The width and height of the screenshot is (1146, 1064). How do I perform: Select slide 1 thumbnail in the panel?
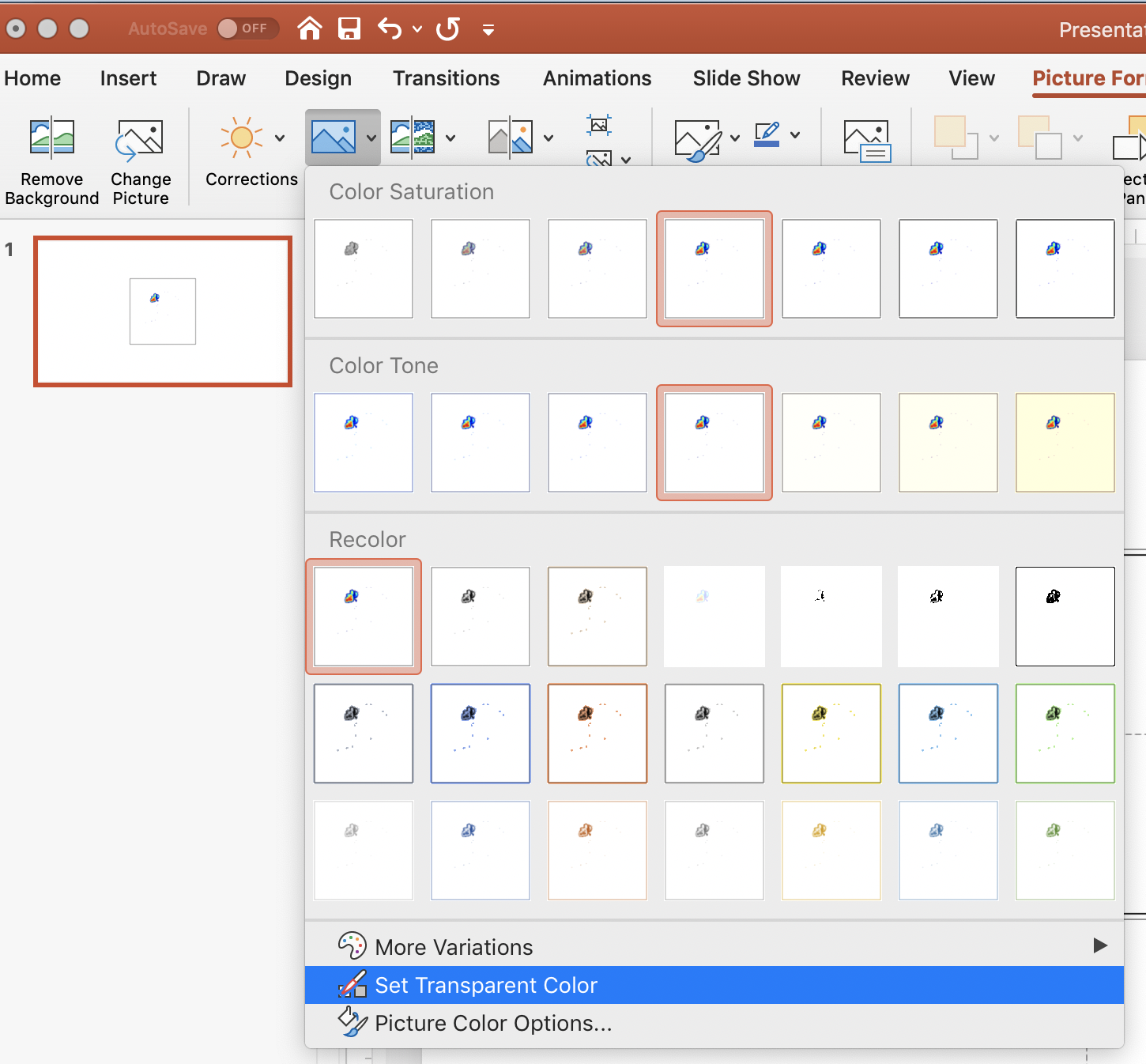(163, 311)
